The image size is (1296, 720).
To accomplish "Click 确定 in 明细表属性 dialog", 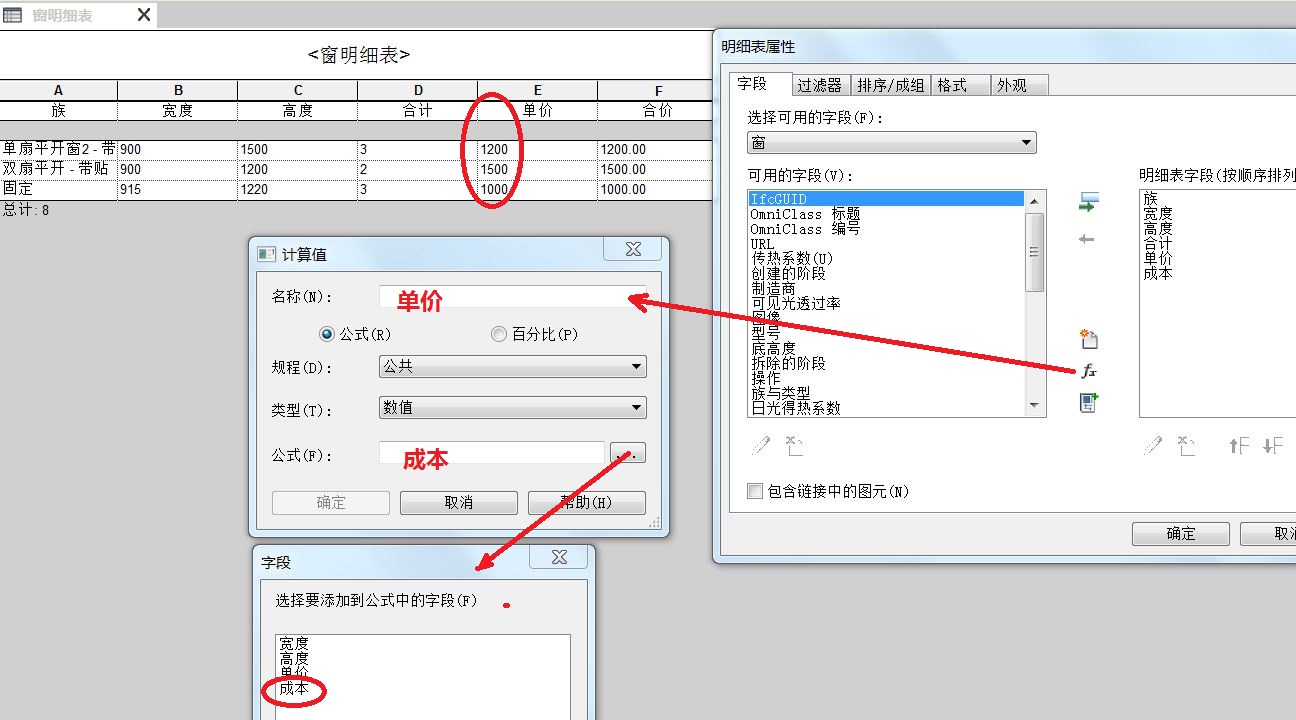I will pos(1181,534).
